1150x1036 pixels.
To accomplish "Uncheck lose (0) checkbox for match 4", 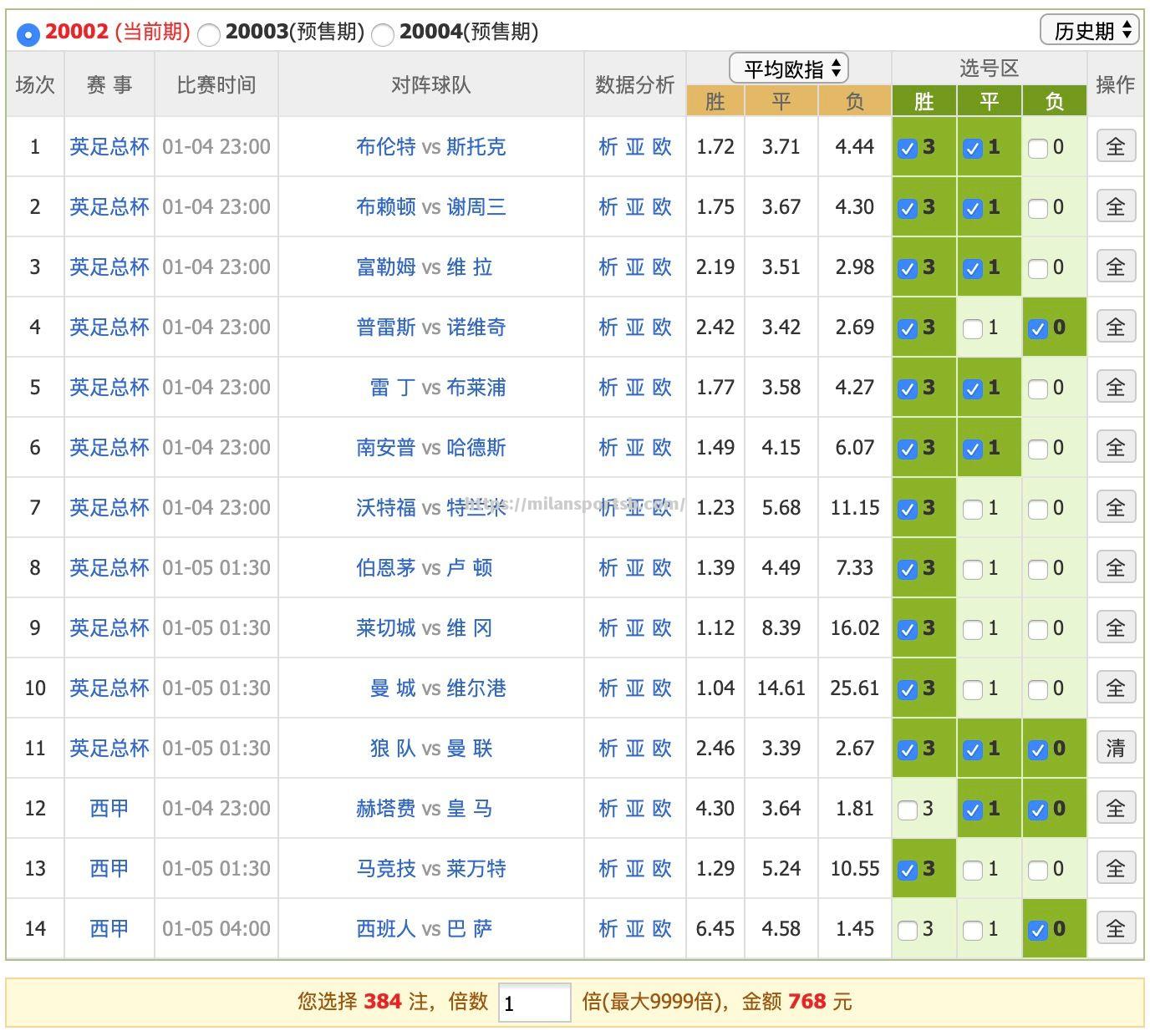I will pyautogui.click(x=1038, y=328).
